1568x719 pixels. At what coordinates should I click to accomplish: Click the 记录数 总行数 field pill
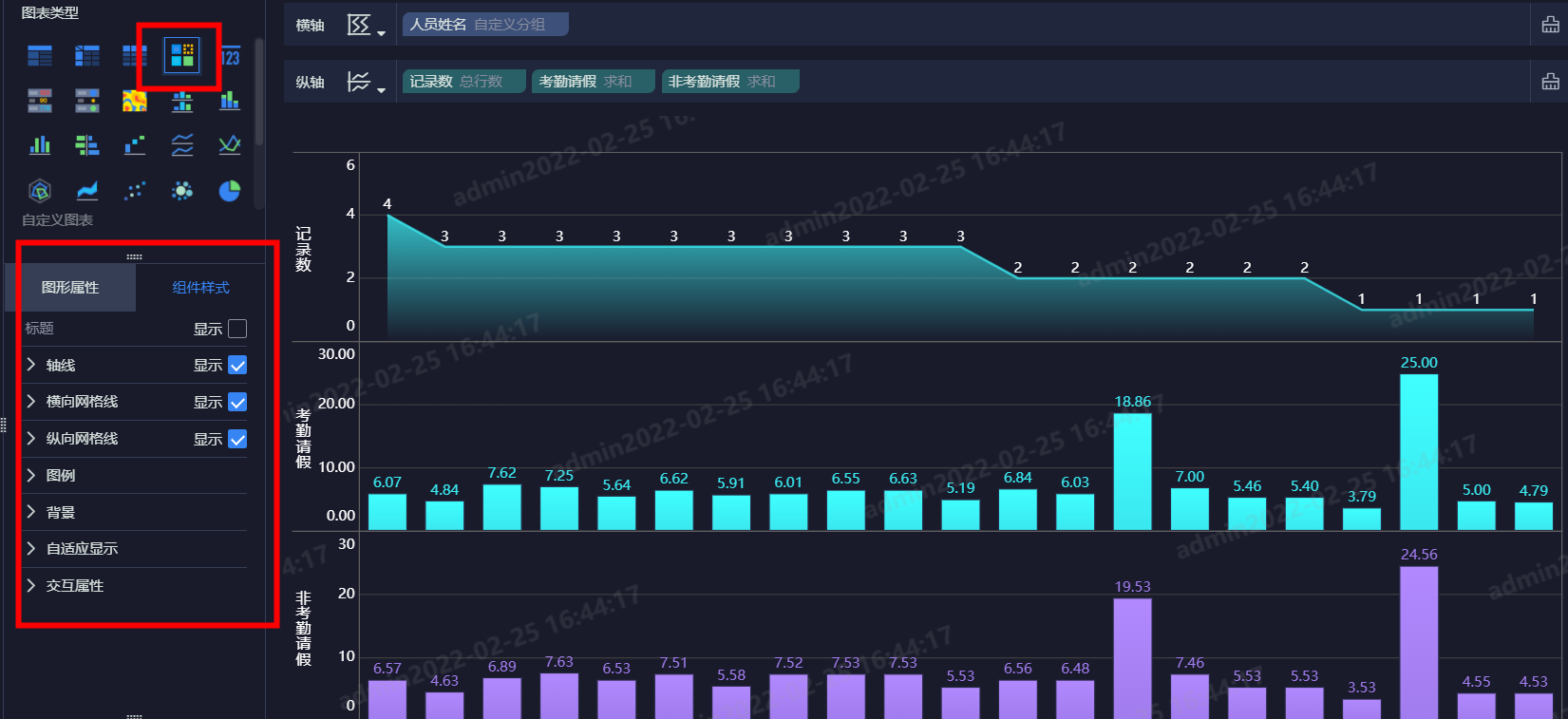point(464,82)
